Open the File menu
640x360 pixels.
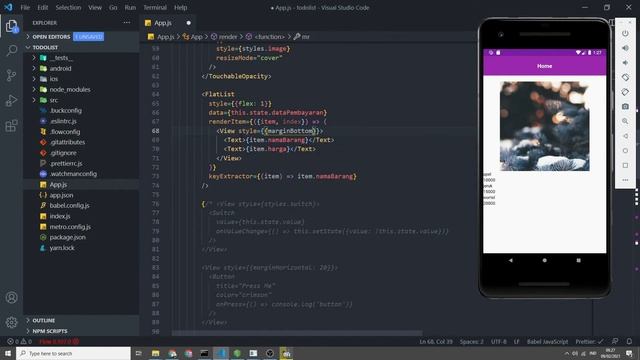[25, 7]
